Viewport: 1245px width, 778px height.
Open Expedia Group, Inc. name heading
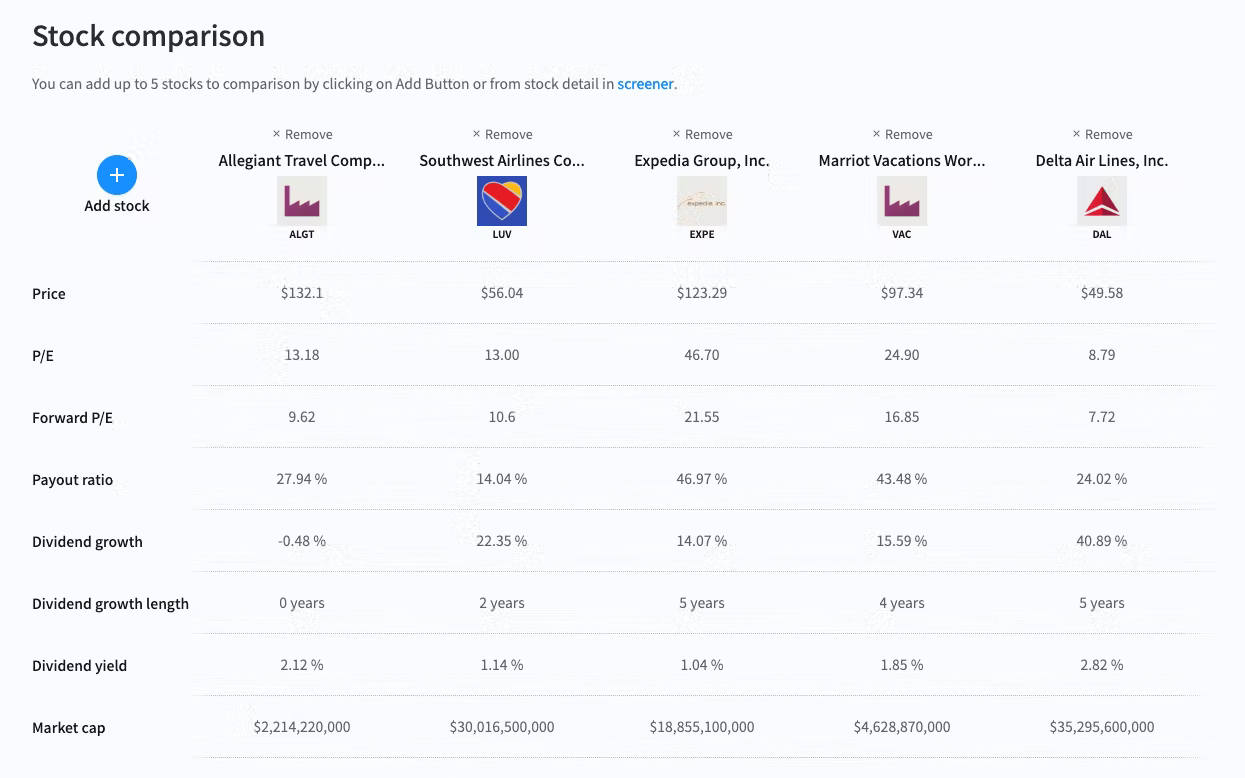click(702, 160)
